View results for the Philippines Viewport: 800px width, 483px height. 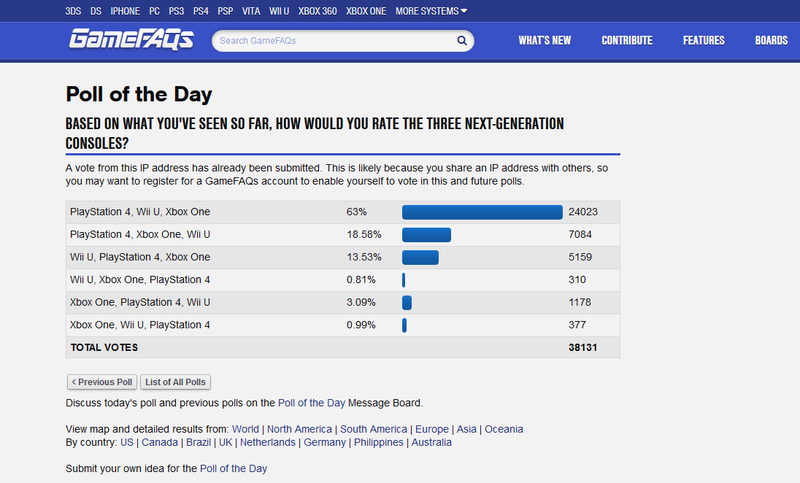pyautogui.click(x=379, y=442)
